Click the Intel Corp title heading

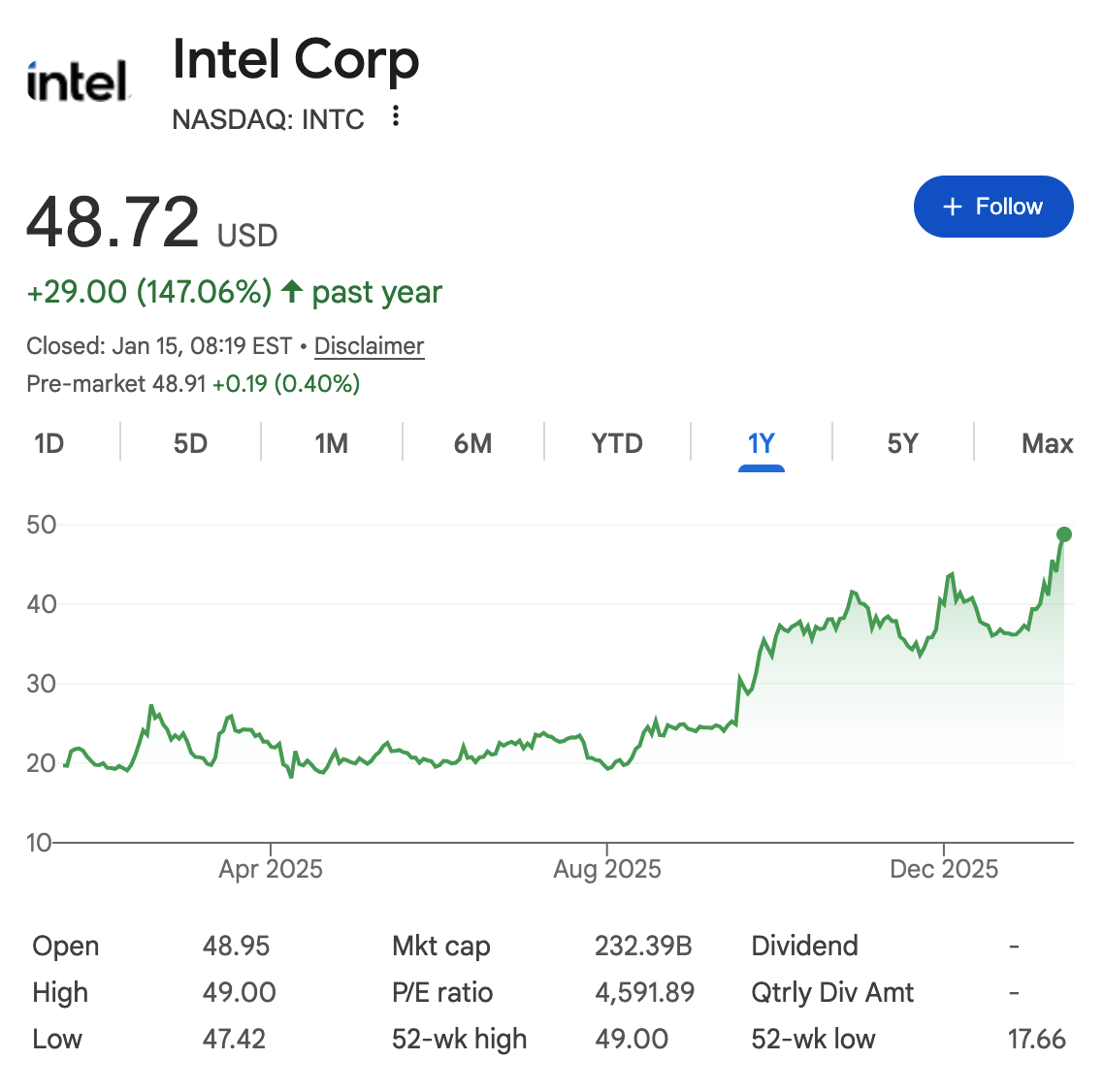(296, 60)
